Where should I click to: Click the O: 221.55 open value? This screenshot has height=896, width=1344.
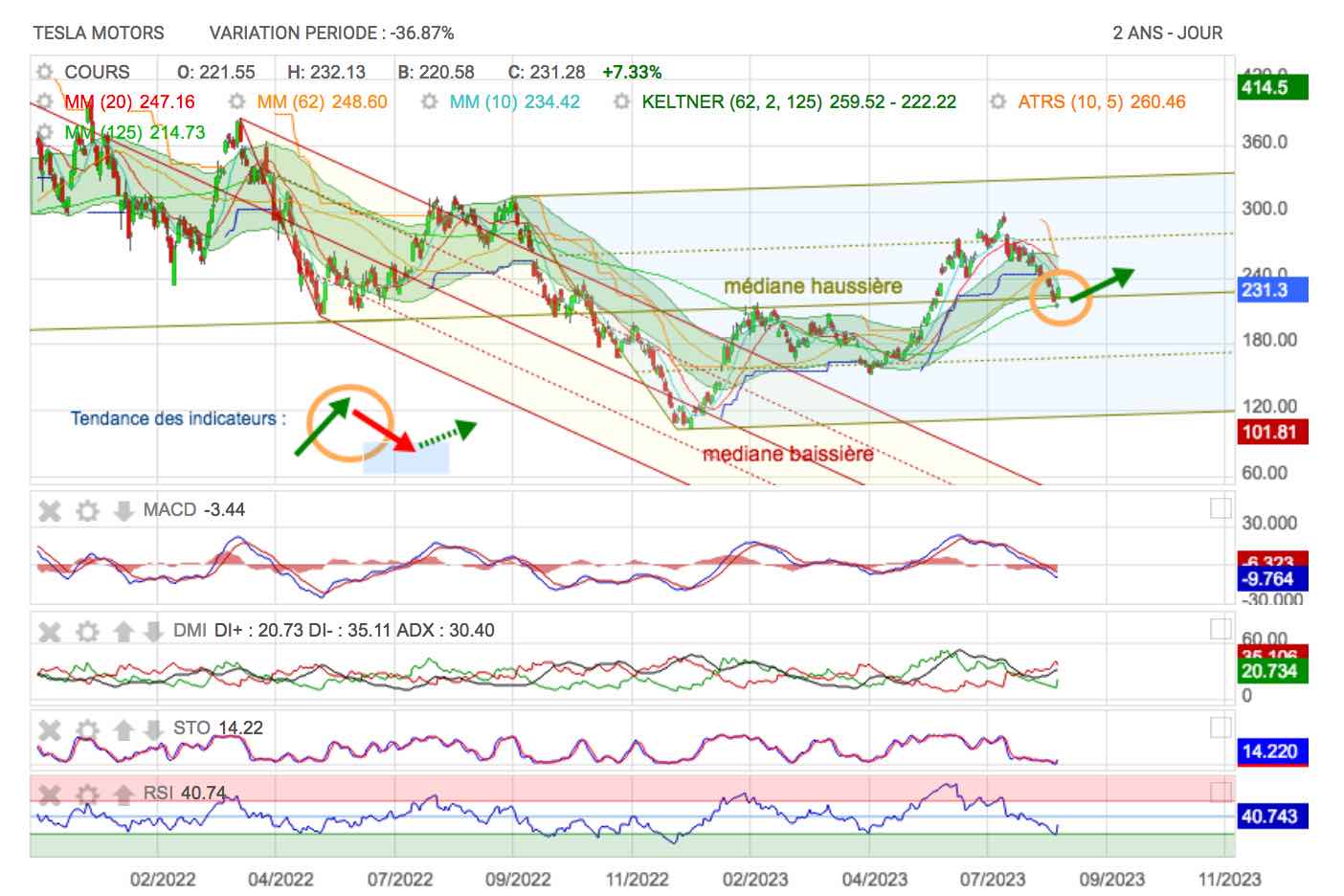click(x=216, y=72)
